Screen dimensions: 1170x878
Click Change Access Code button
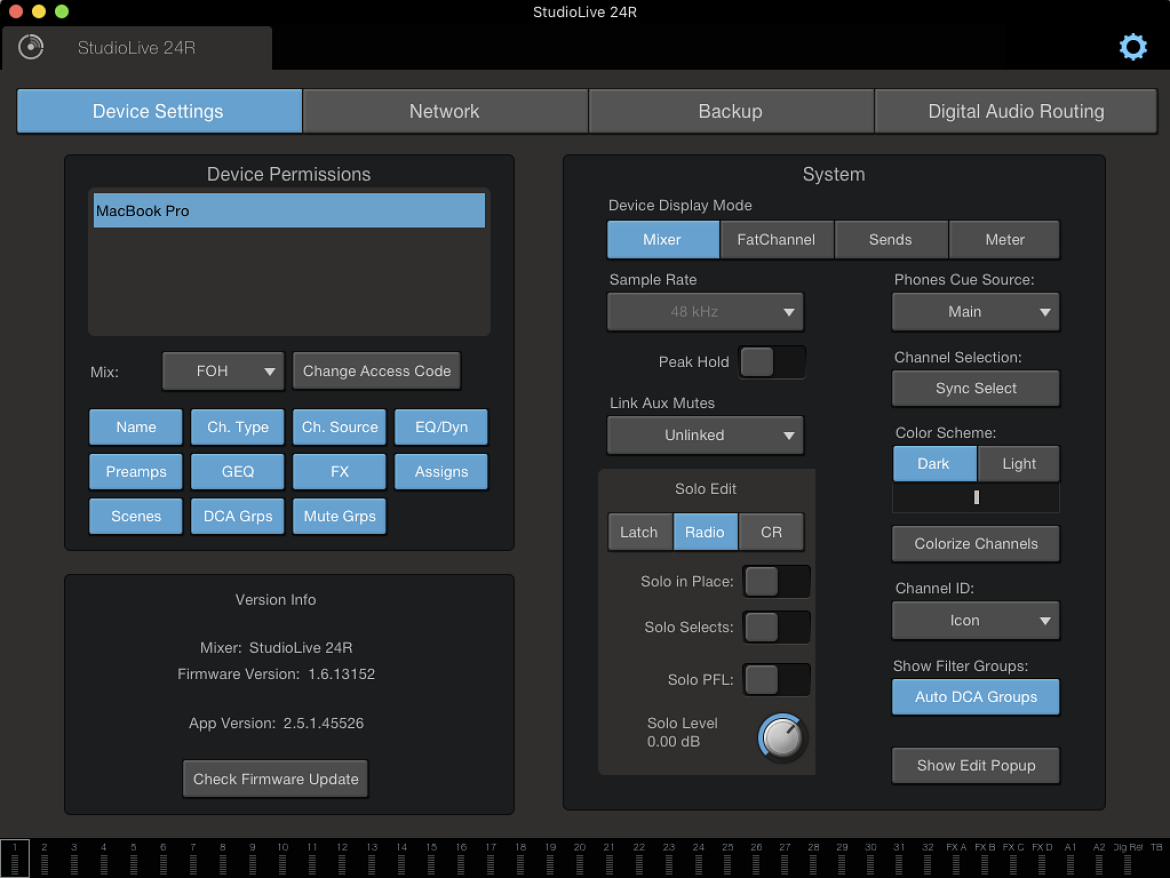[377, 371]
